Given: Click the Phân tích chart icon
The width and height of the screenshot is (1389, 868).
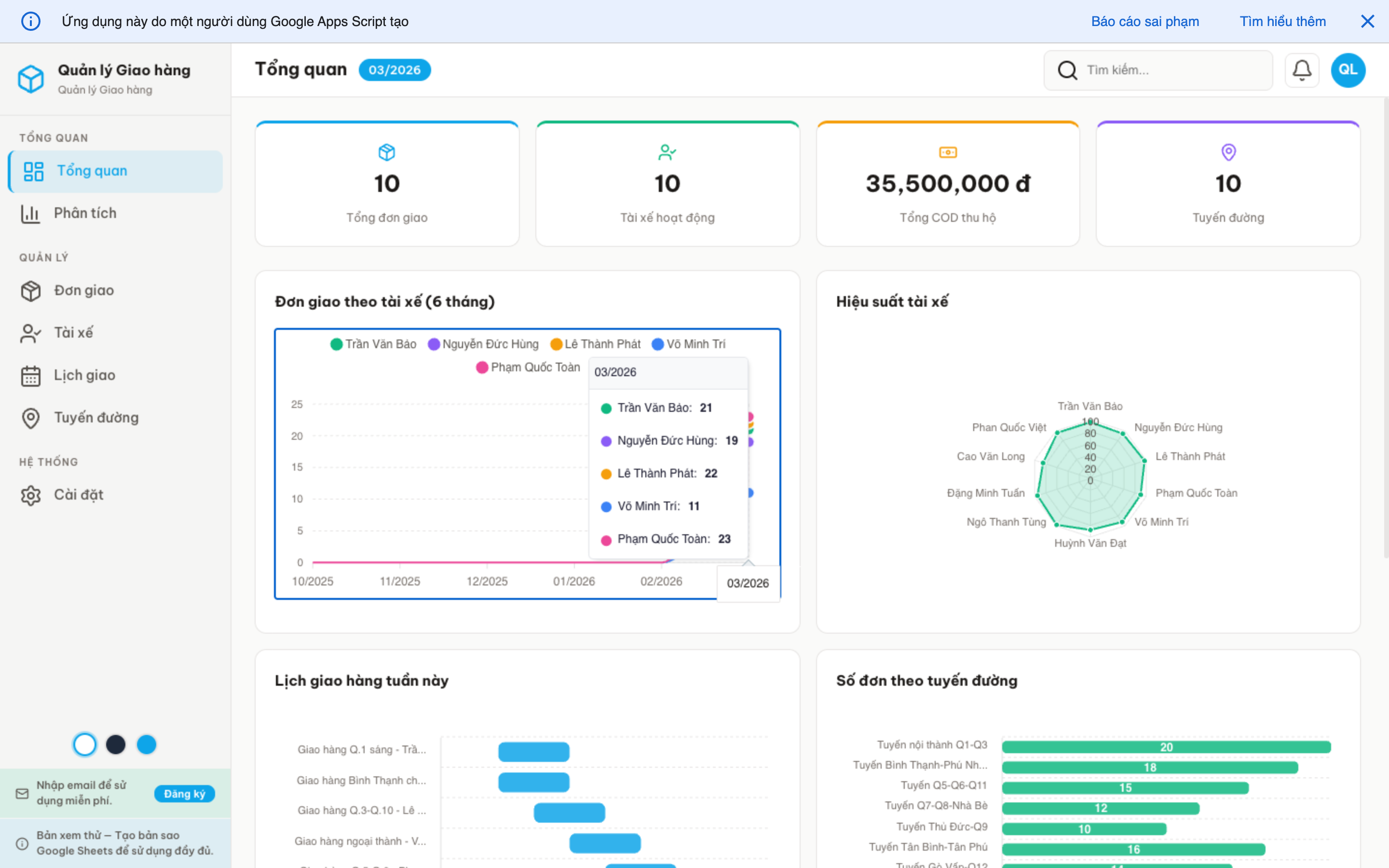Looking at the screenshot, I should point(30,214).
